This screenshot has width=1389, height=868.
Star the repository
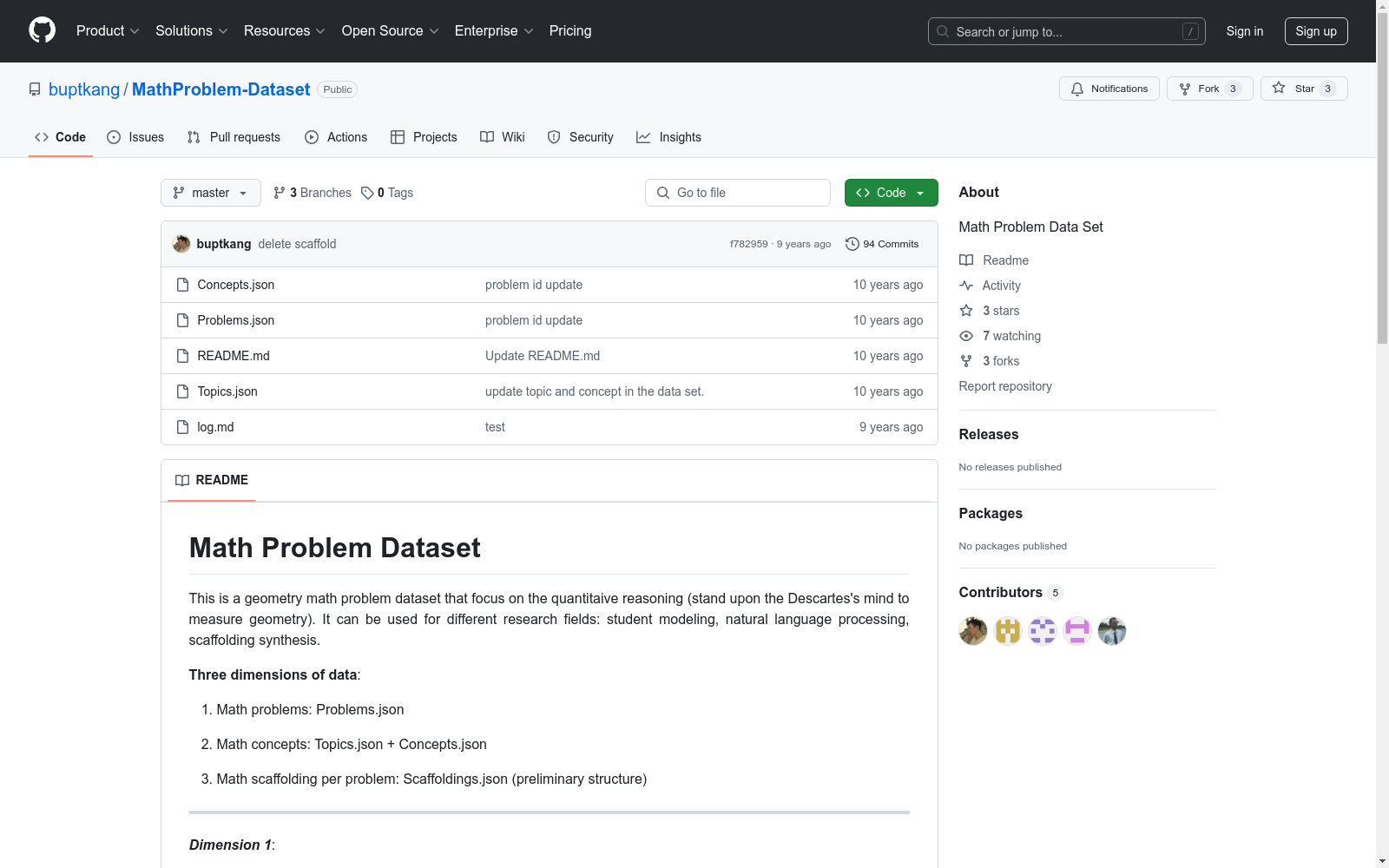click(x=1303, y=89)
